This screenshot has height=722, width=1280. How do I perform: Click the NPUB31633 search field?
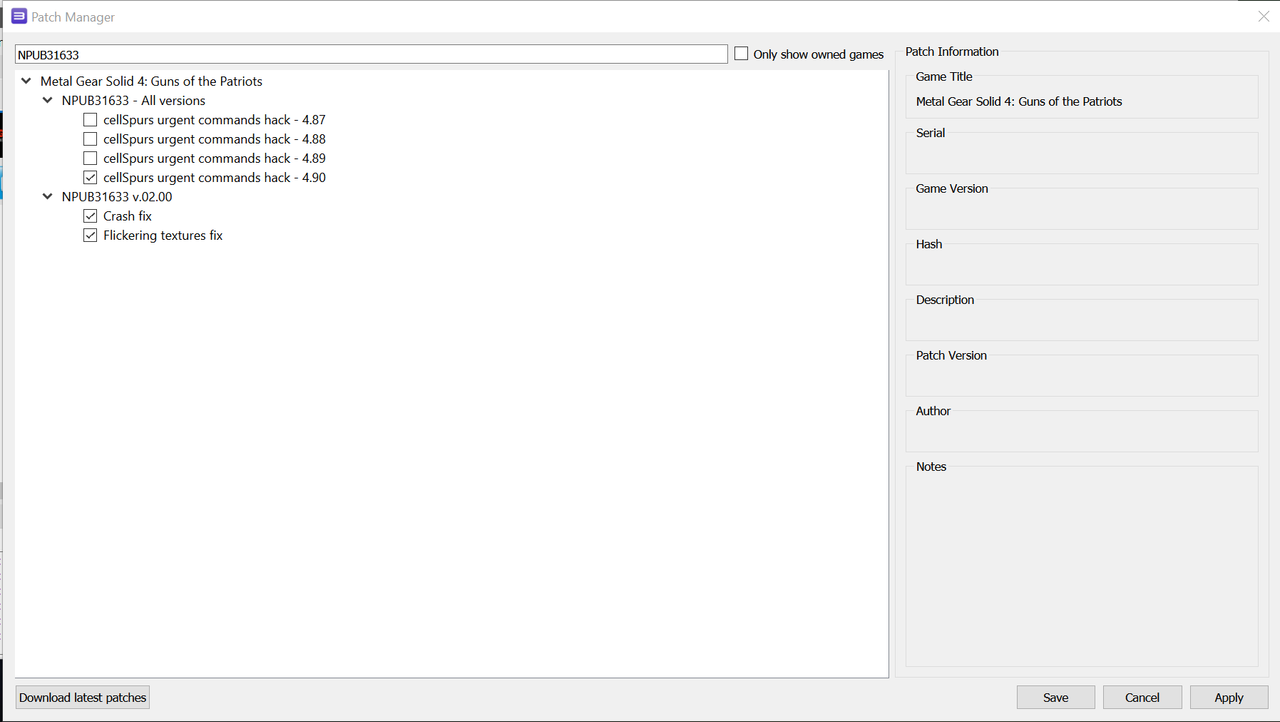point(371,54)
